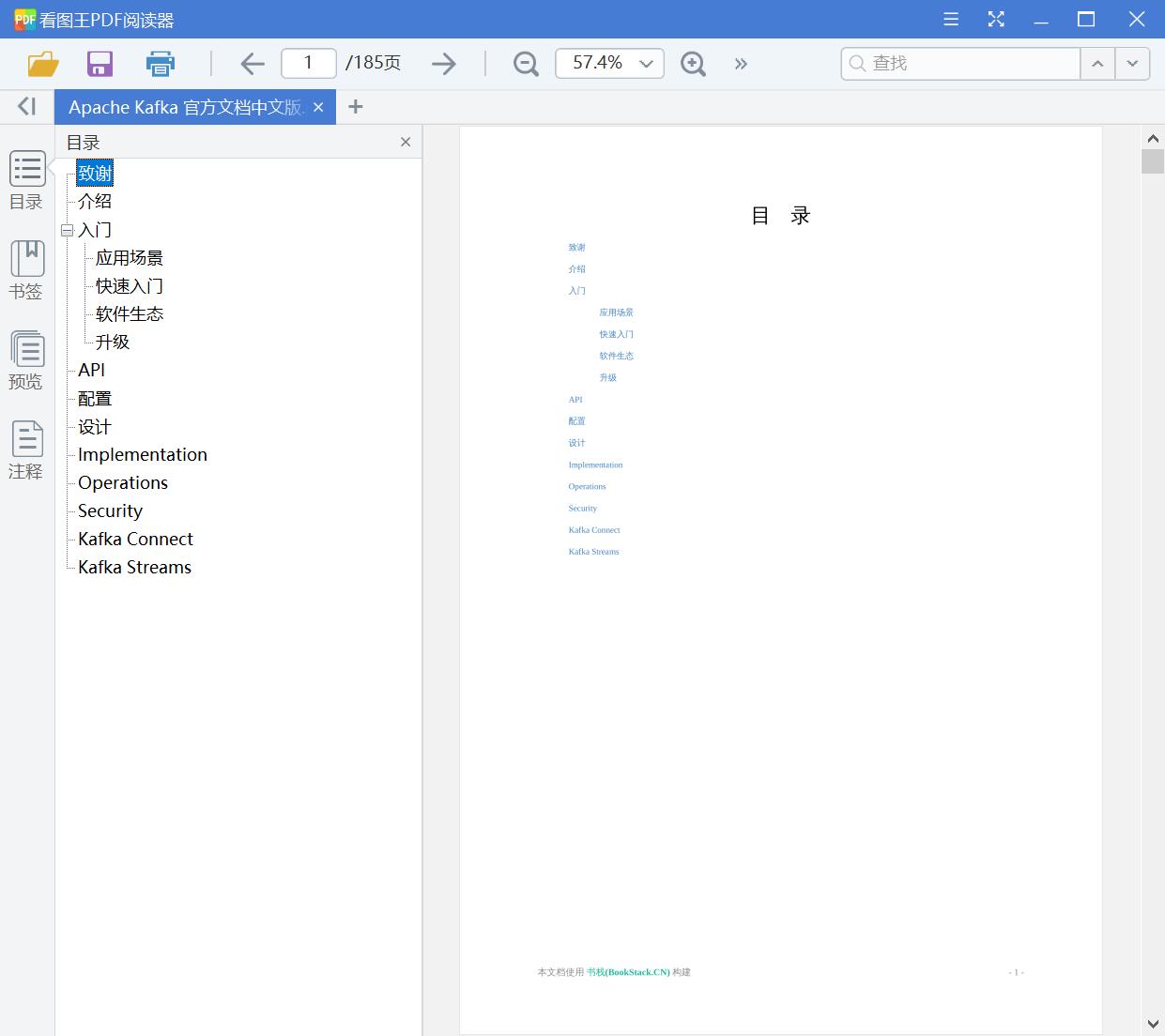Close the Apache Kafka document tab

click(x=318, y=107)
